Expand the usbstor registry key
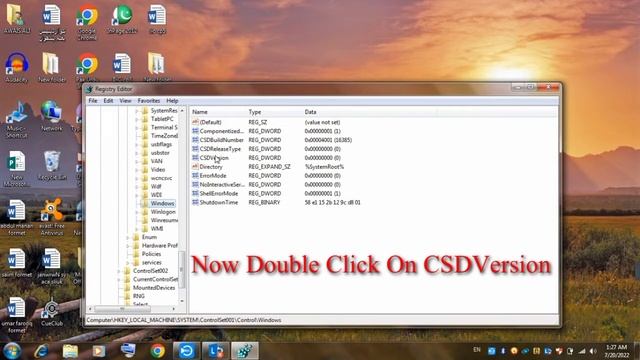The height and width of the screenshot is (360, 640). pos(137,153)
